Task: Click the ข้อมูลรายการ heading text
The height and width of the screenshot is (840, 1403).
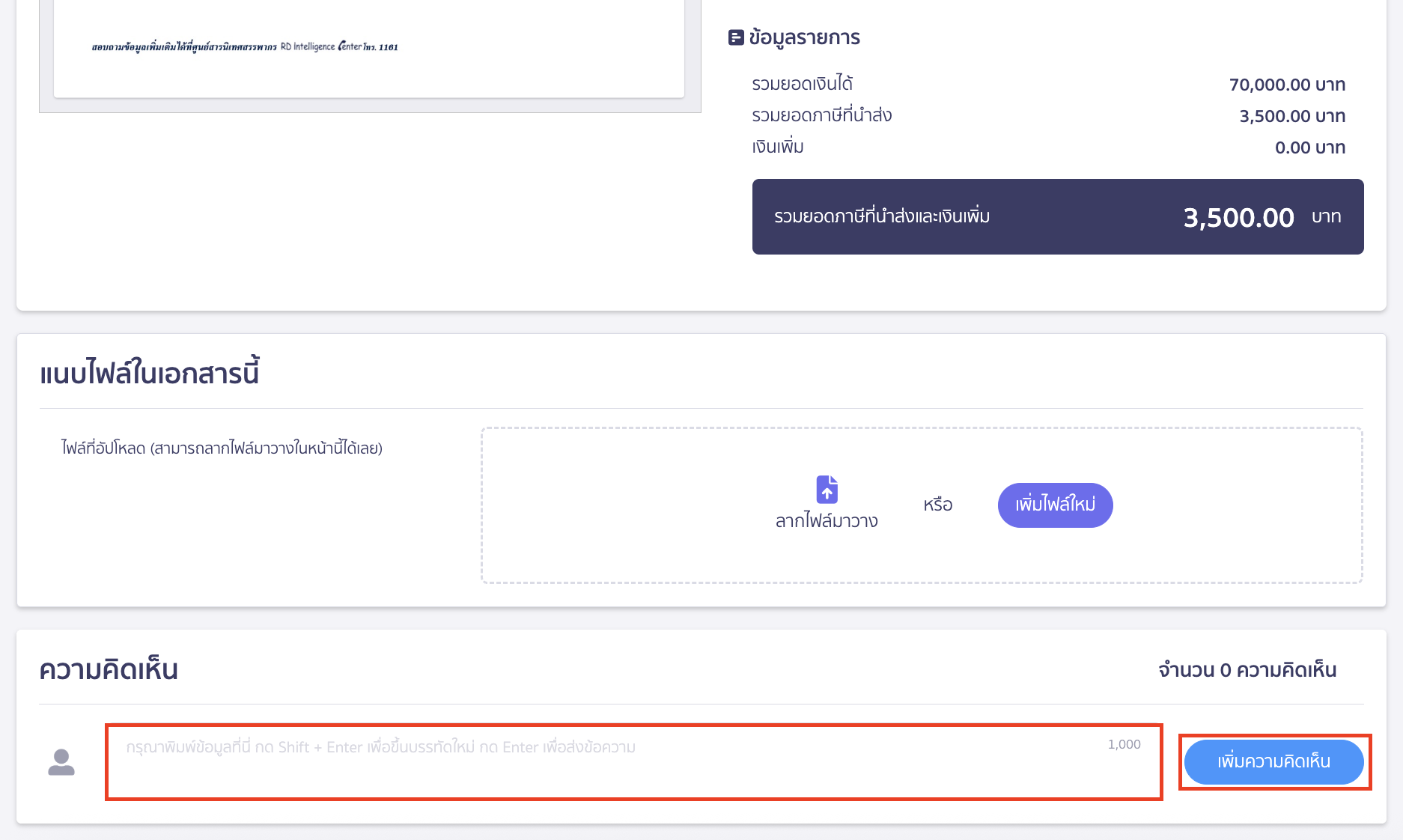Action: point(804,37)
